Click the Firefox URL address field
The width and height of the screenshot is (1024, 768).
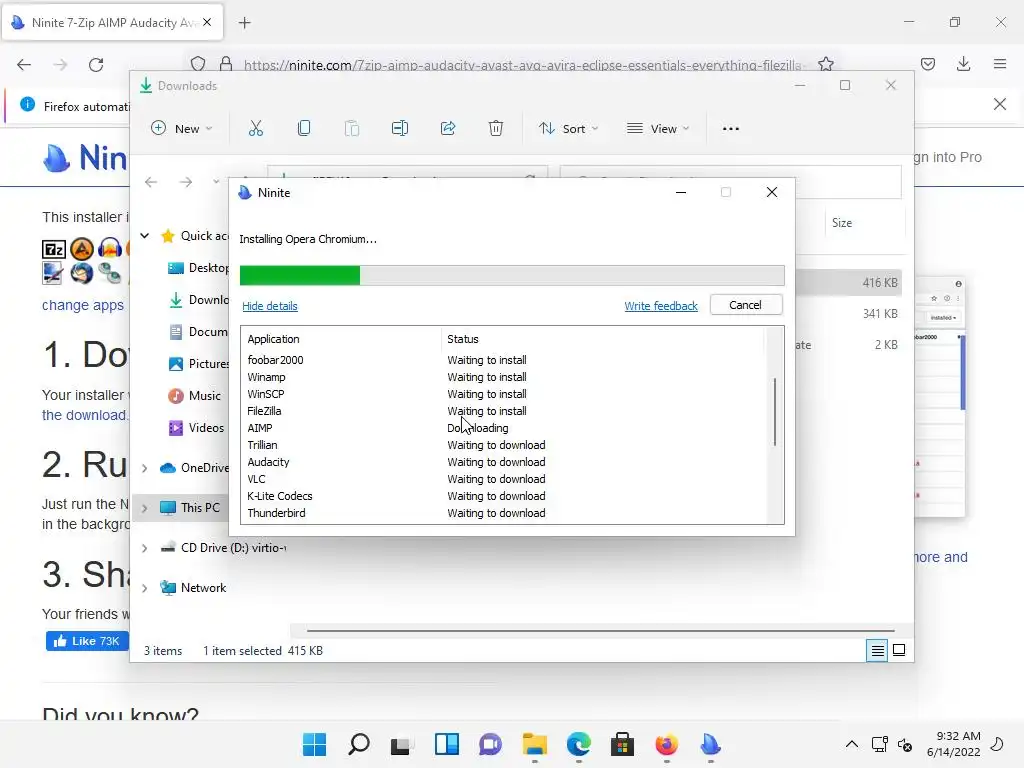(x=525, y=65)
